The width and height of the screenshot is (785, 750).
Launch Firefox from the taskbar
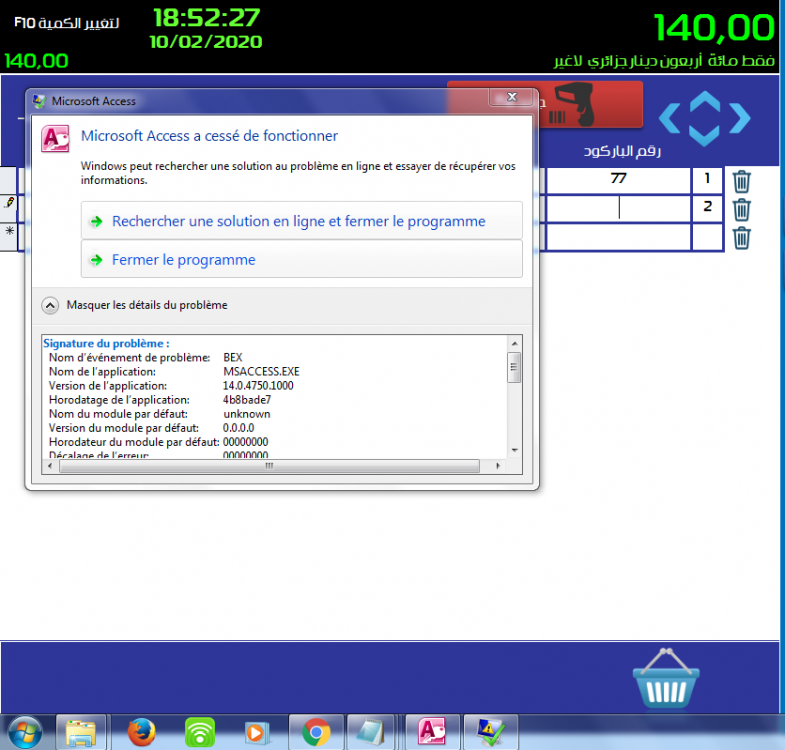click(x=141, y=732)
